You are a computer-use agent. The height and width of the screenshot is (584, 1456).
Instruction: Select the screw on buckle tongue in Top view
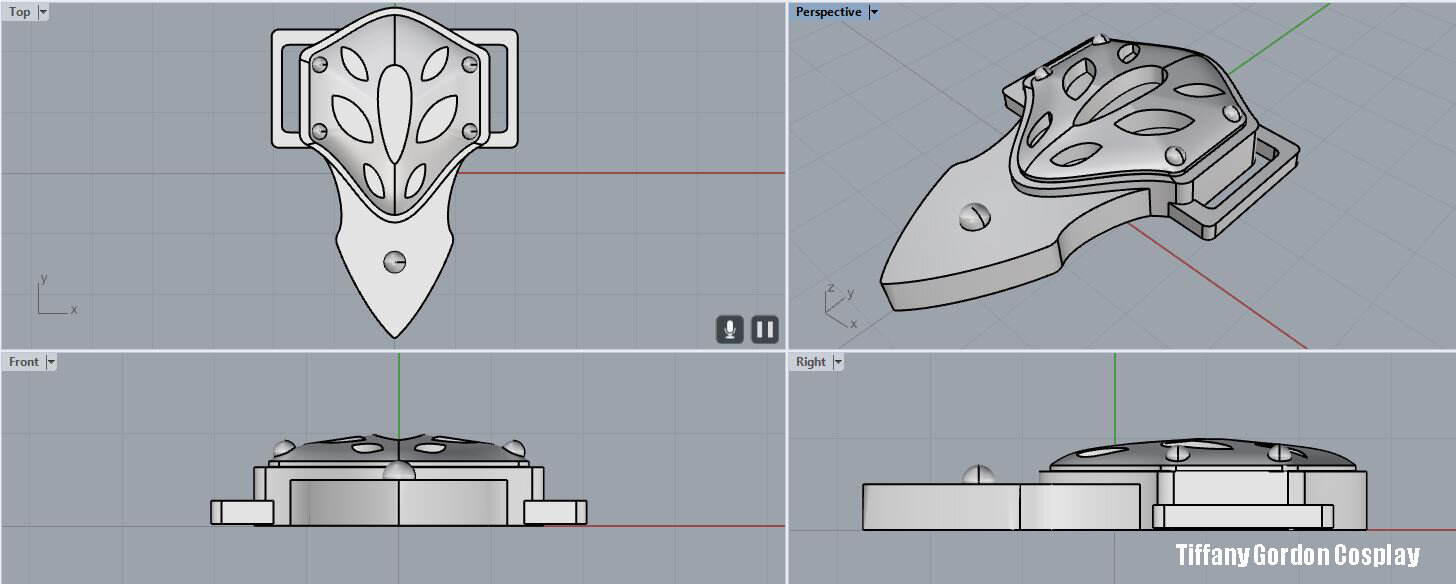click(395, 262)
